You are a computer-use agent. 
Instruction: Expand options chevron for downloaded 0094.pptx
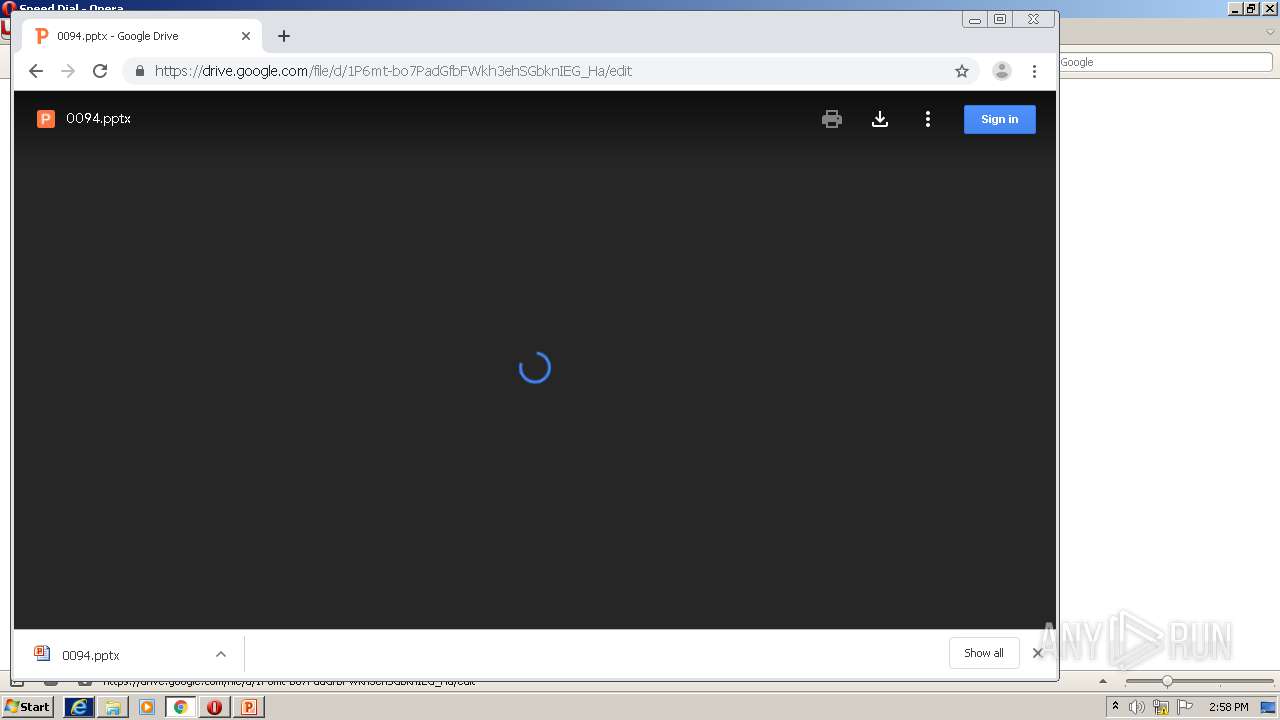tap(221, 655)
